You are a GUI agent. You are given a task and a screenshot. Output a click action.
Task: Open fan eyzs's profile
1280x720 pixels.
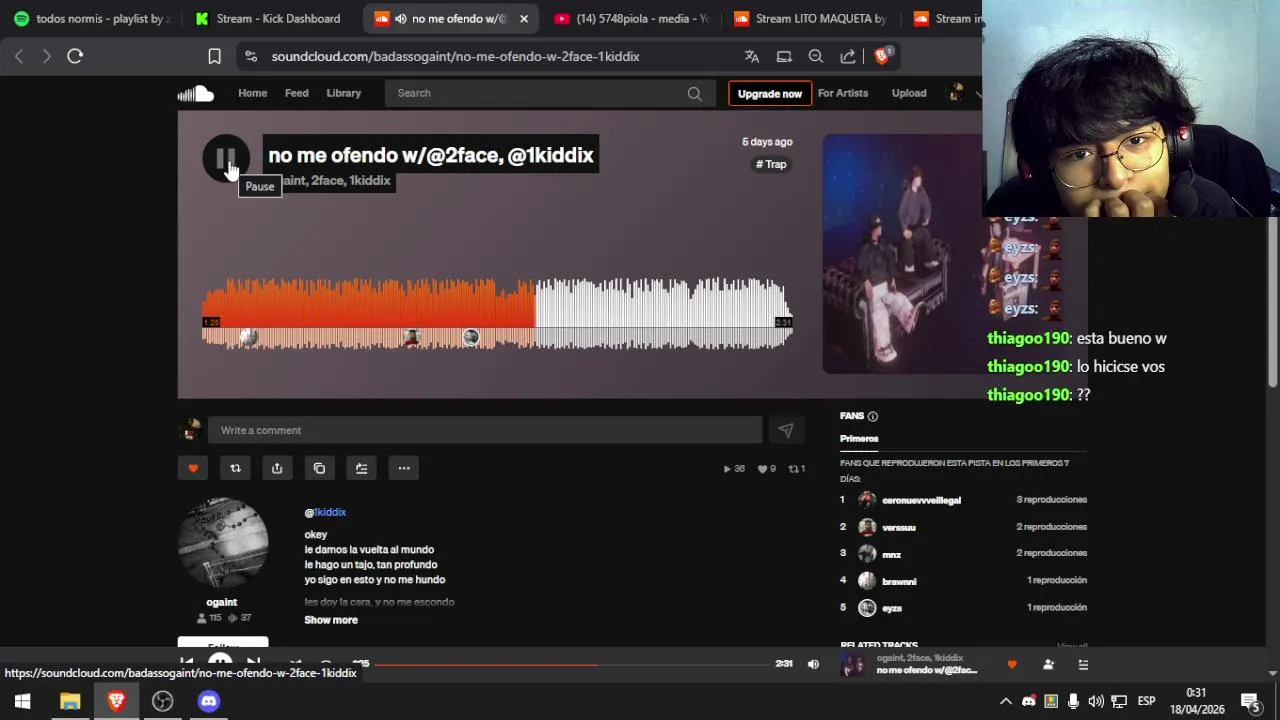(x=892, y=608)
